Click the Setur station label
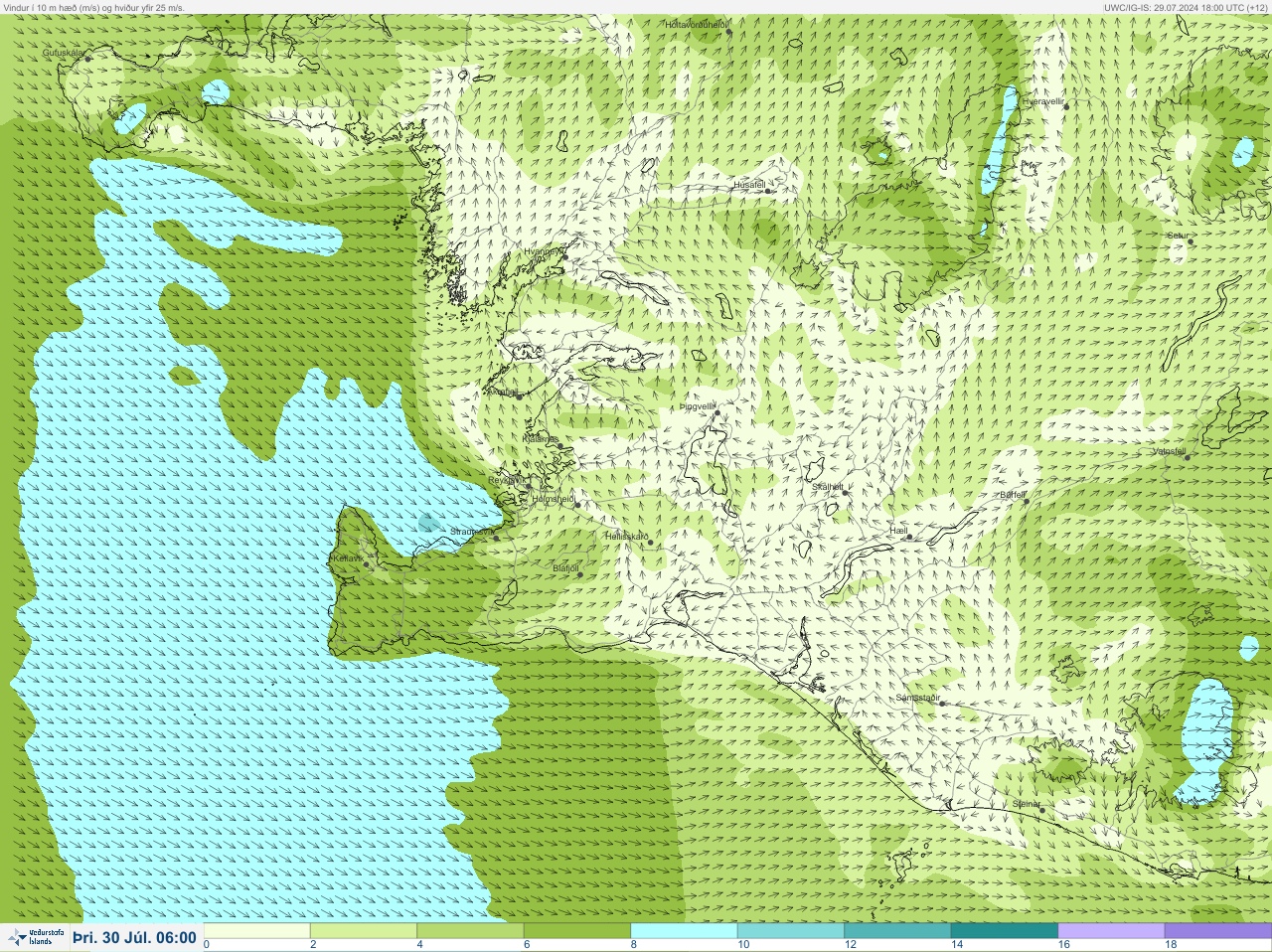This screenshot has width=1272, height=952. pos(1178,237)
